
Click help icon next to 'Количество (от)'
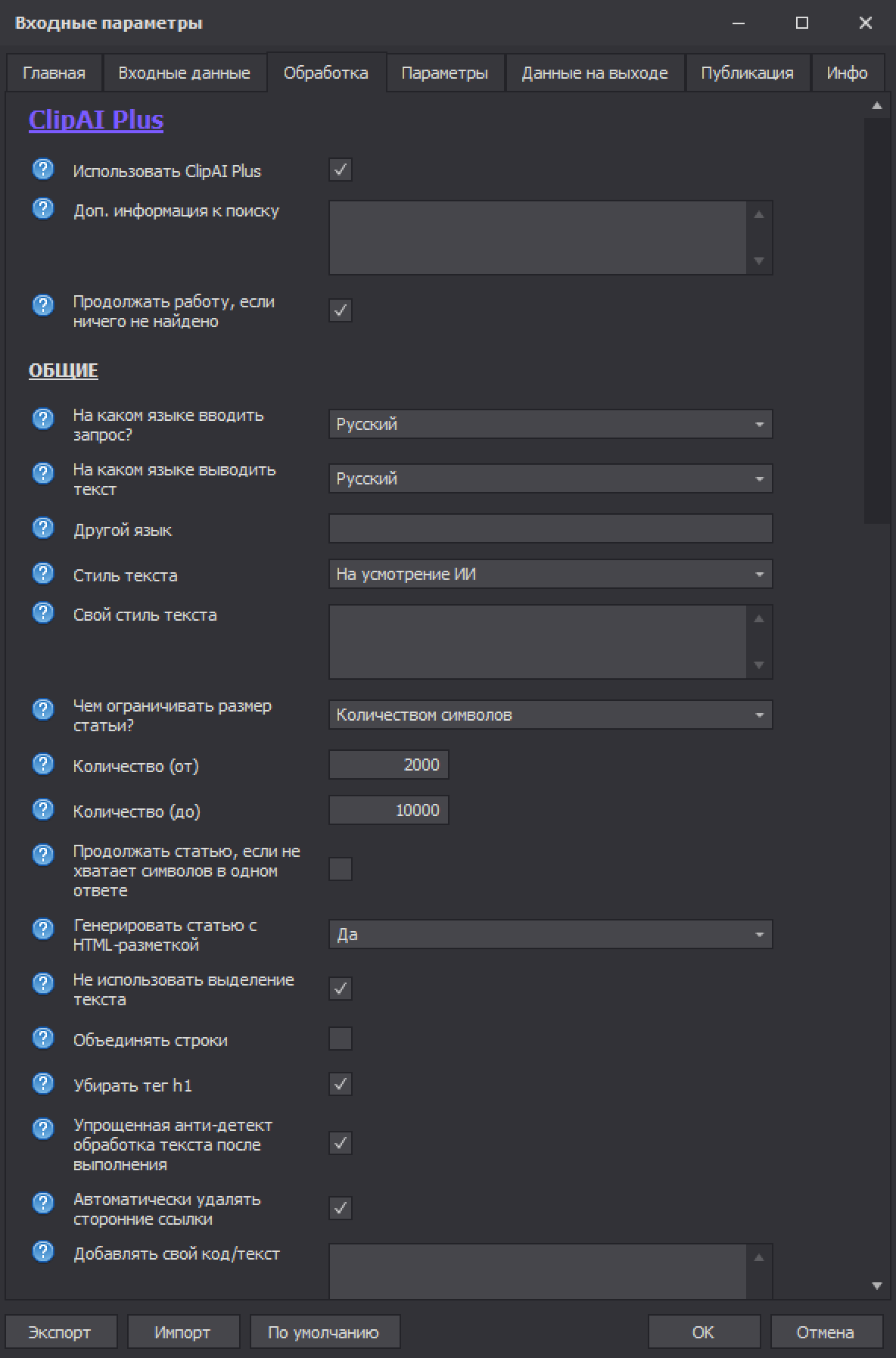click(x=43, y=764)
